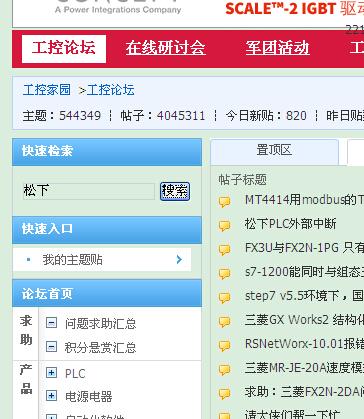The image size is (364, 419).
Task: Click bubble icon beside RSNetWorx-10.01 post
Action: [225, 345]
